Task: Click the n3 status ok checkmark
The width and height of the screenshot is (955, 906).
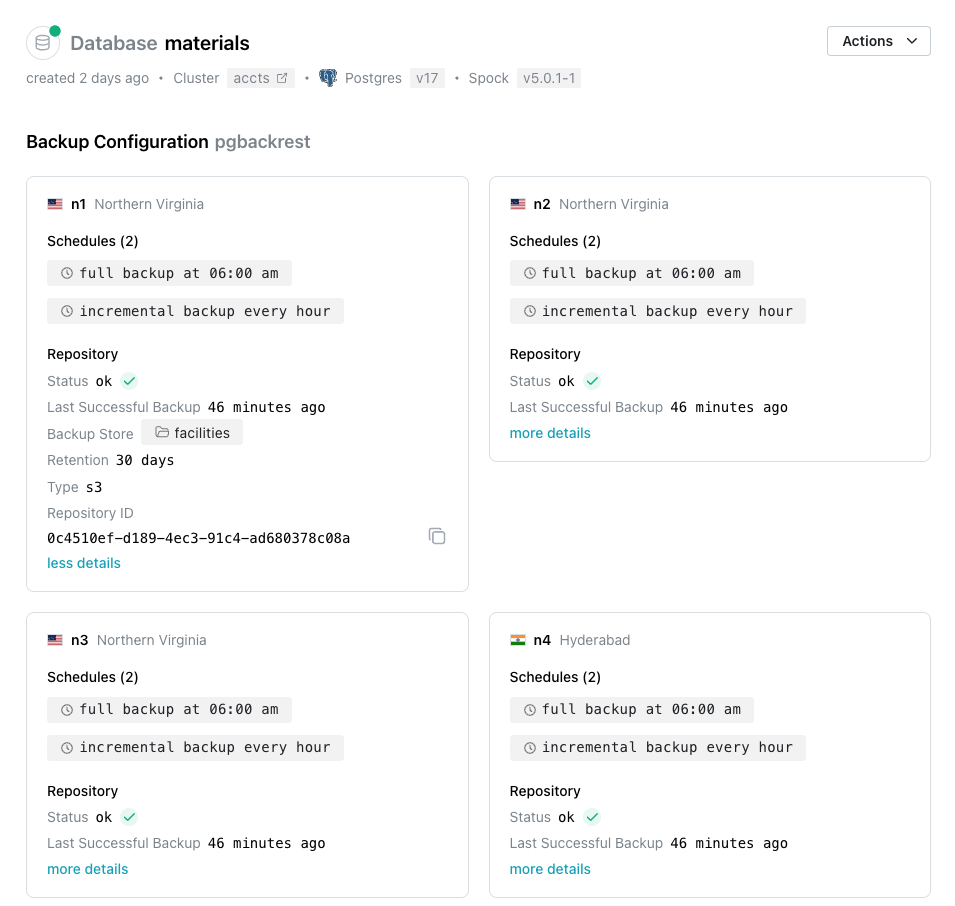Action: click(x=129, y=817)
